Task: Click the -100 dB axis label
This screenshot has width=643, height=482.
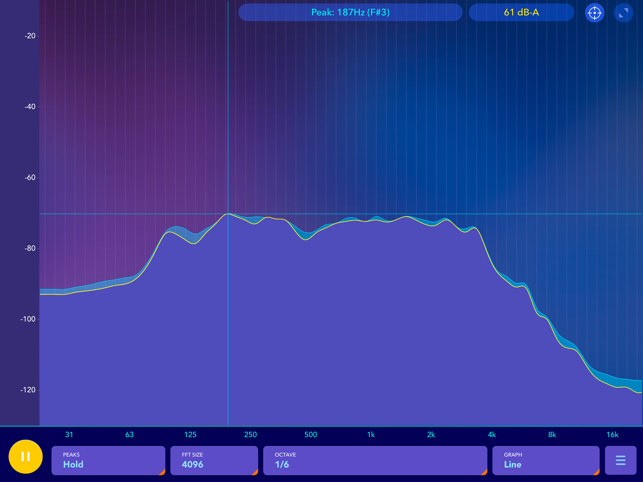Action: click(x=28, y=319)
